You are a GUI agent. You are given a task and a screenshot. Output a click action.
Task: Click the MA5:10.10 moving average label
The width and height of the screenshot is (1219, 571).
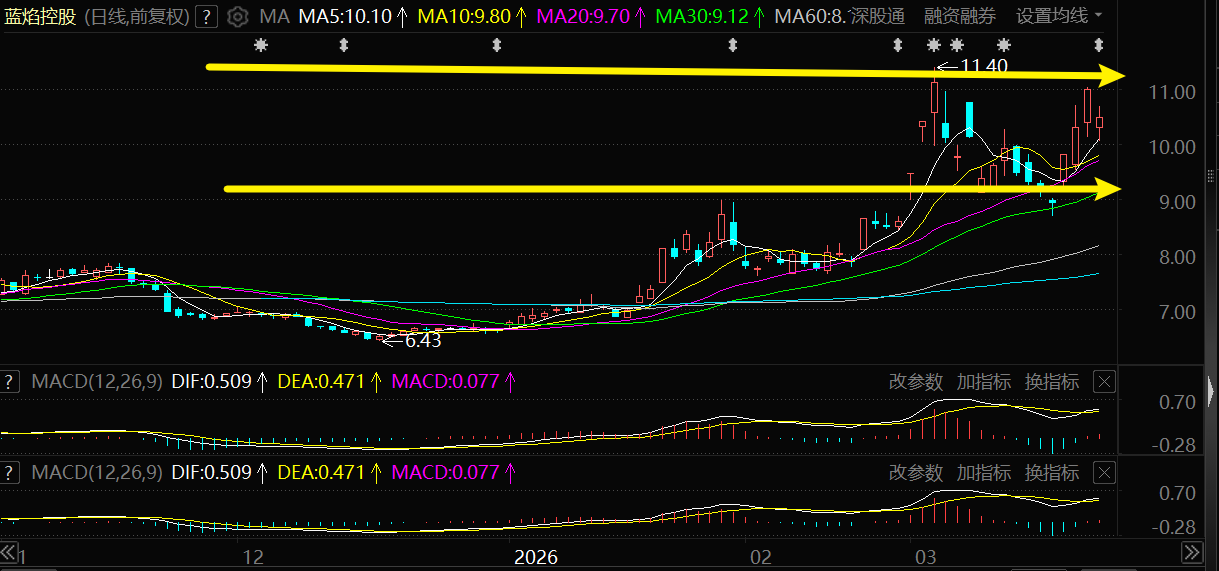point(346,17)
